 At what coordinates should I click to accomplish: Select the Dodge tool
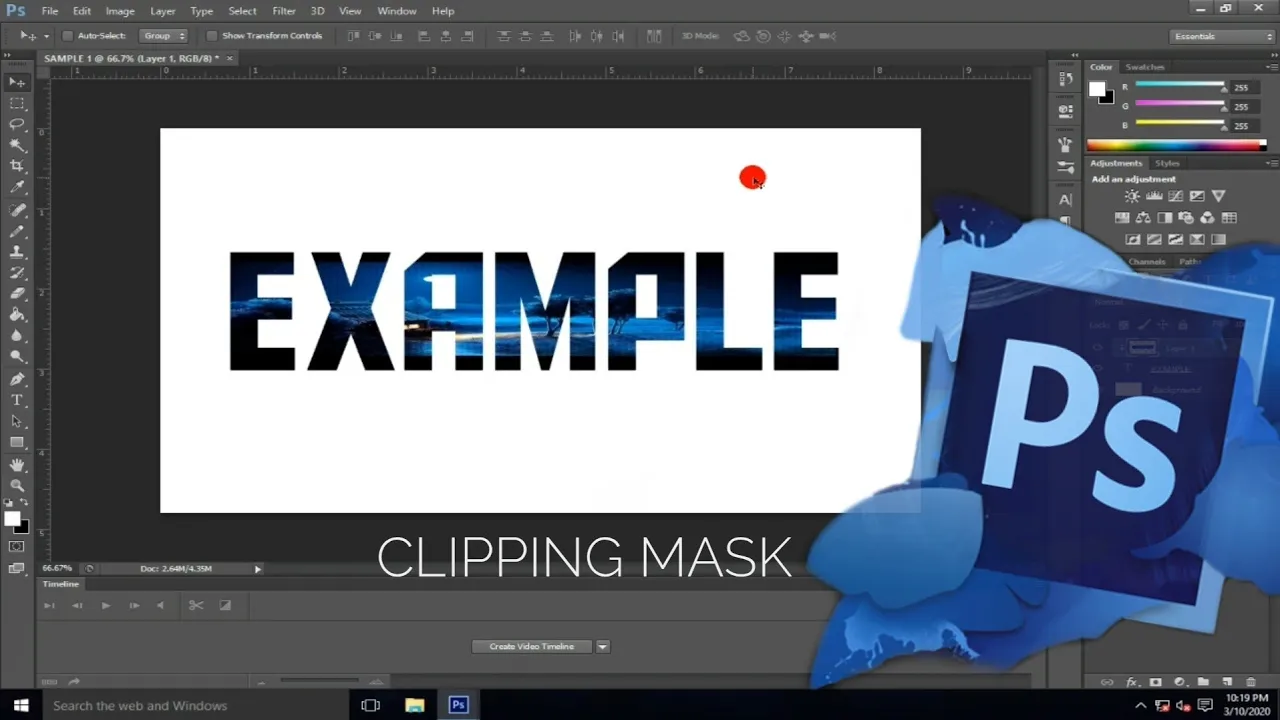[x=17, y=357]
